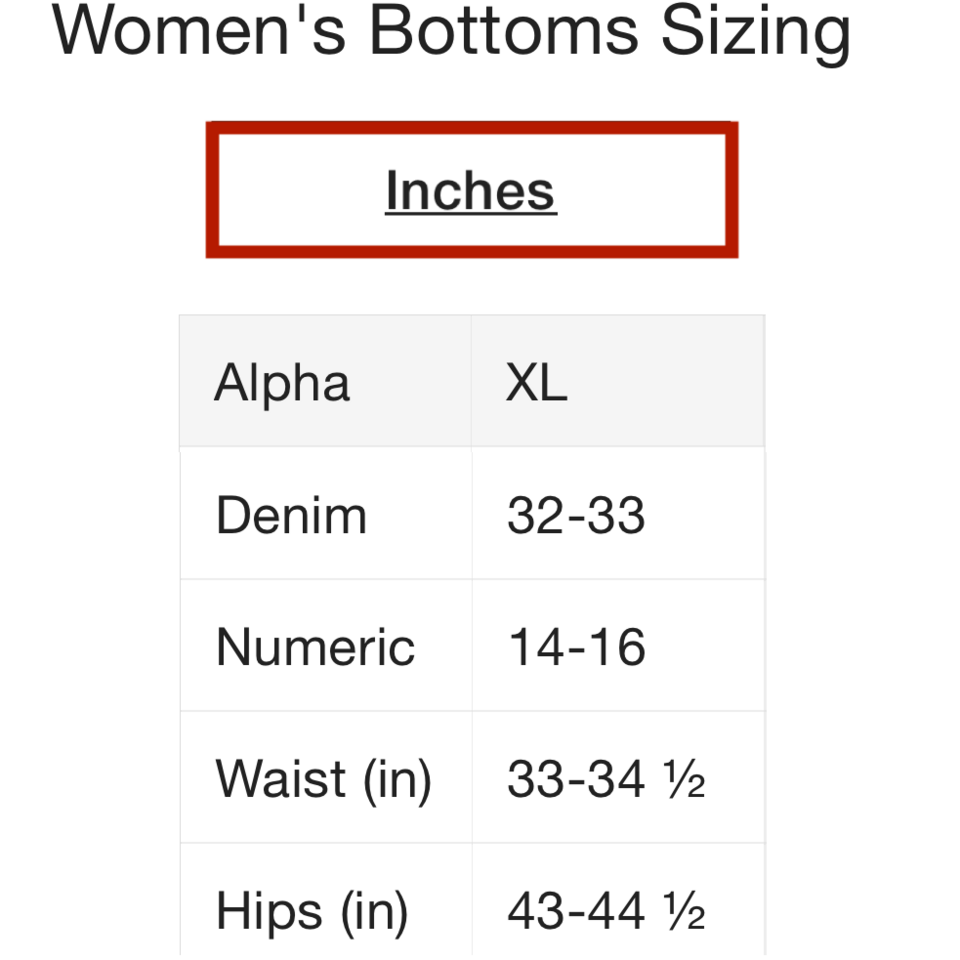This screenshot has width=960, height=960.
Task: Click the 32-33 denim size value
Action: pyautogui.click(x=576, y=516)
